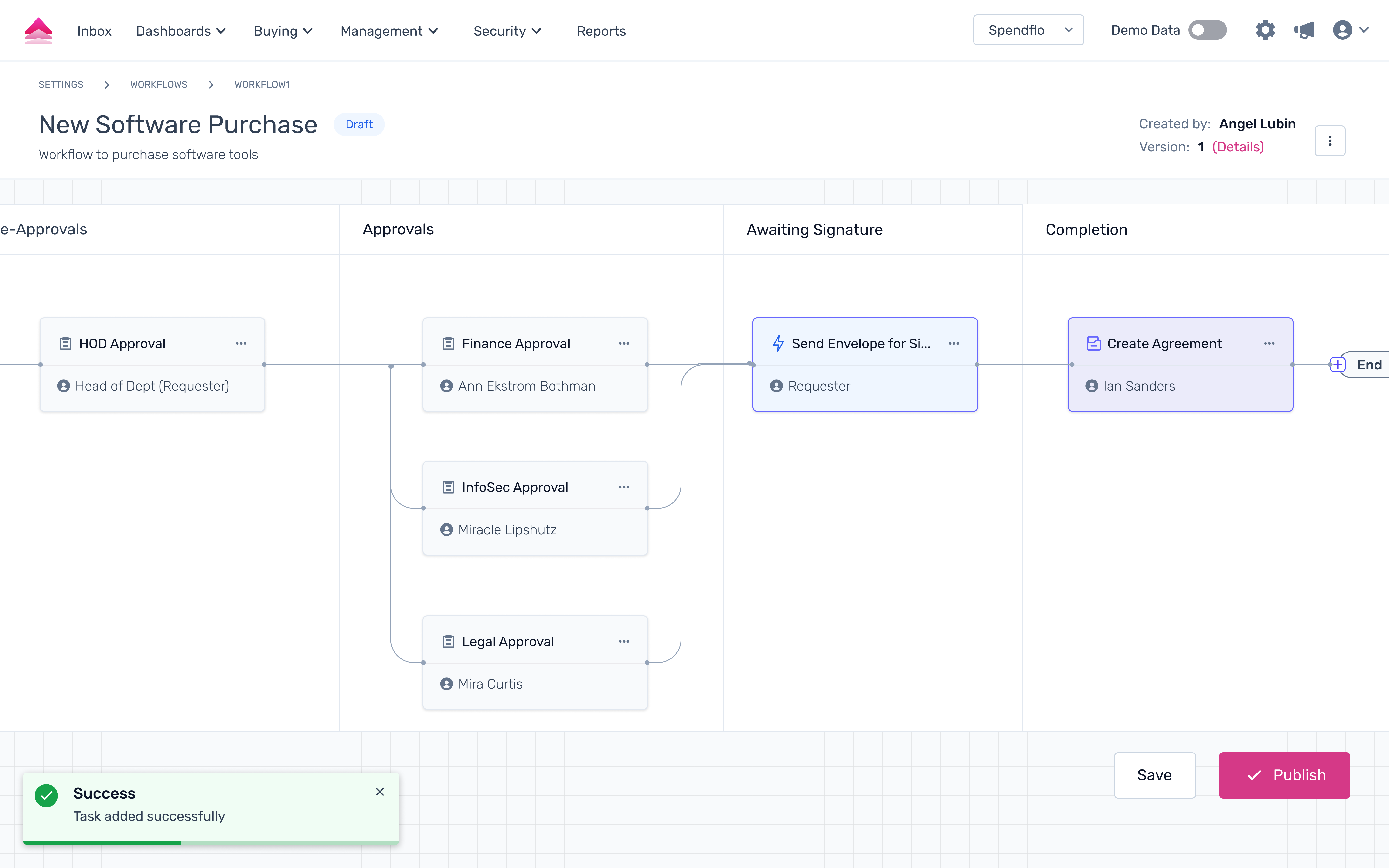
Task: Click plus icon before End node
Action: [1337, 365]
